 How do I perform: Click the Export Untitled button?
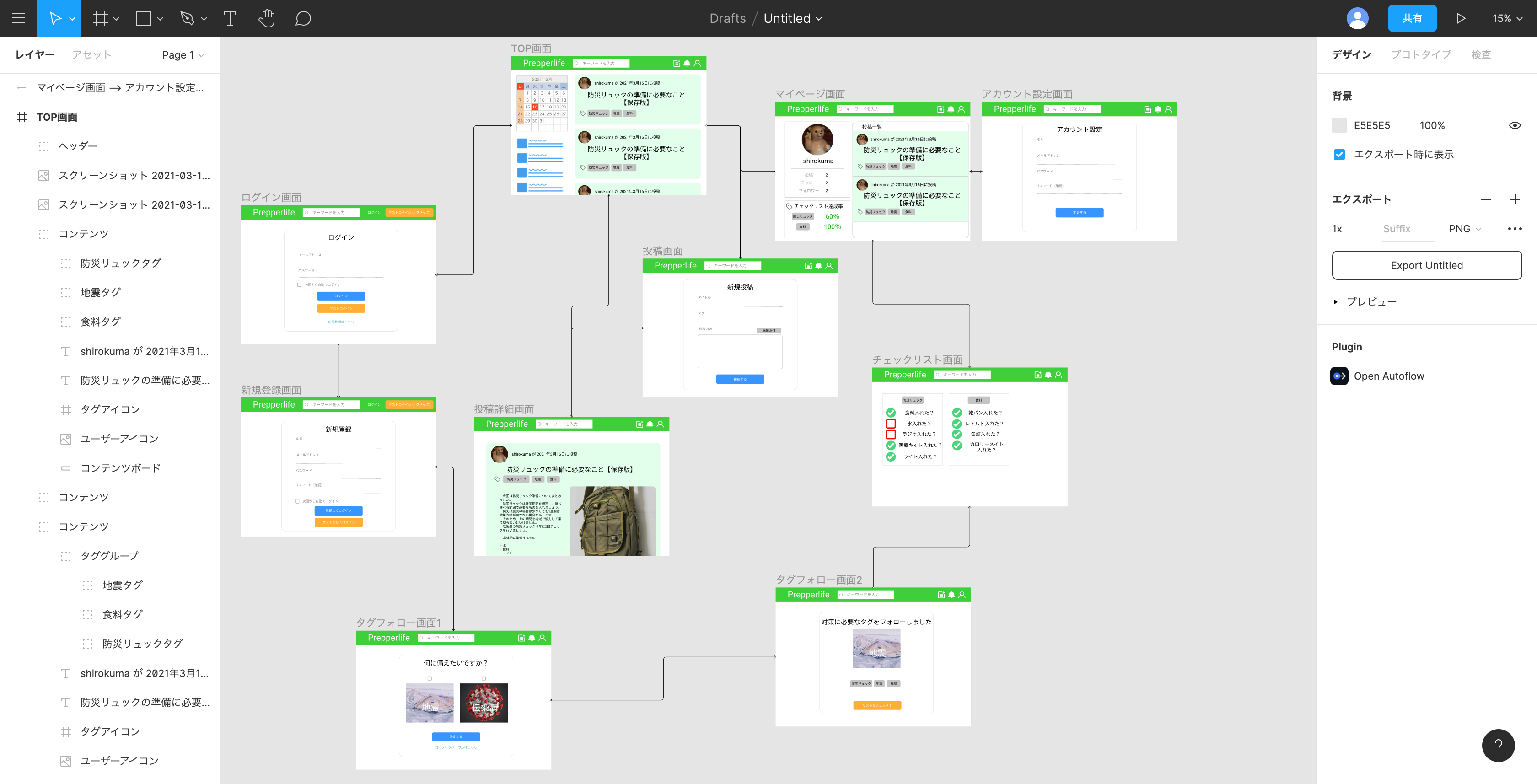(1427, 265)
